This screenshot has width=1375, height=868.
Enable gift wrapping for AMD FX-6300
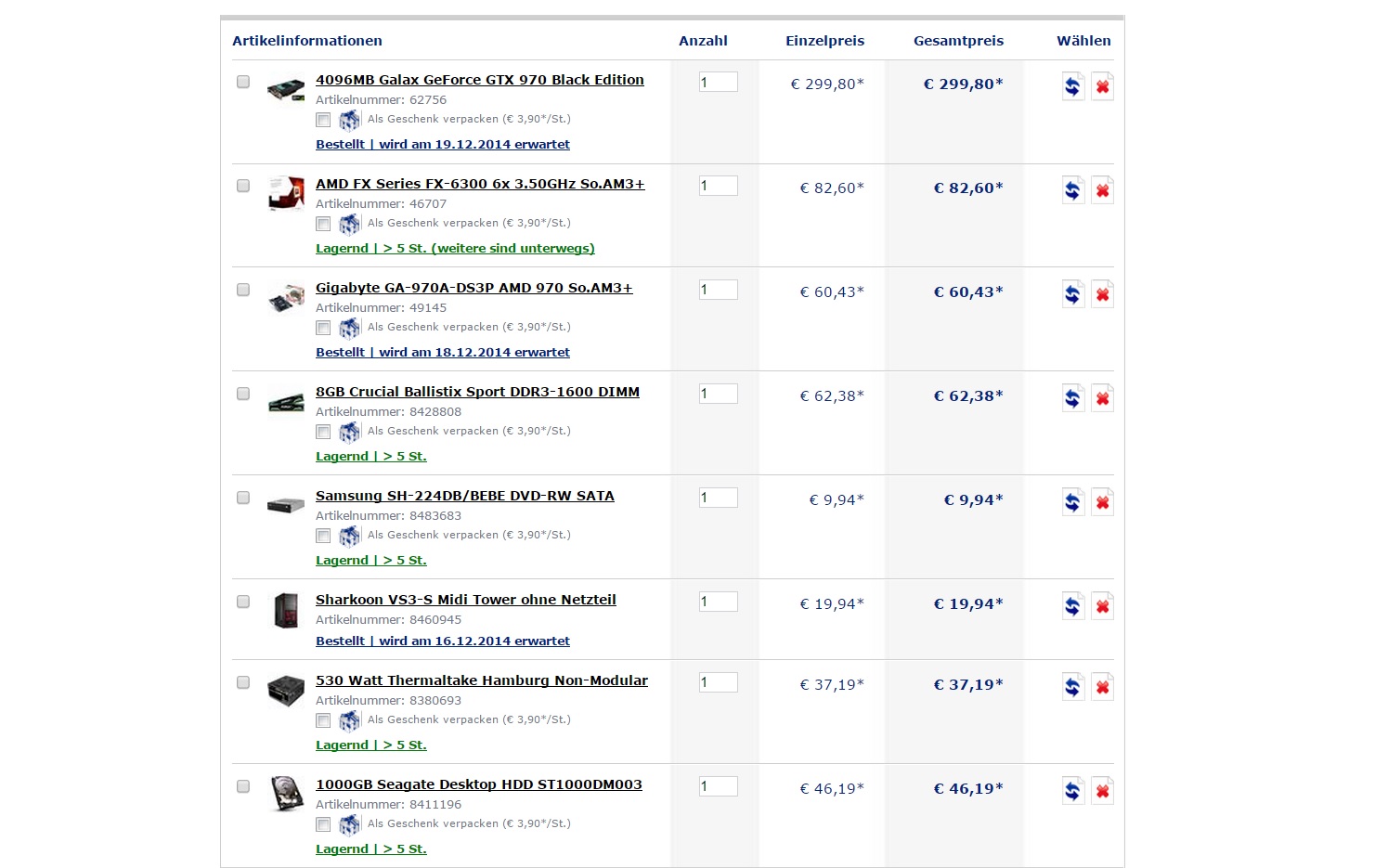click(x=323, y=224)
